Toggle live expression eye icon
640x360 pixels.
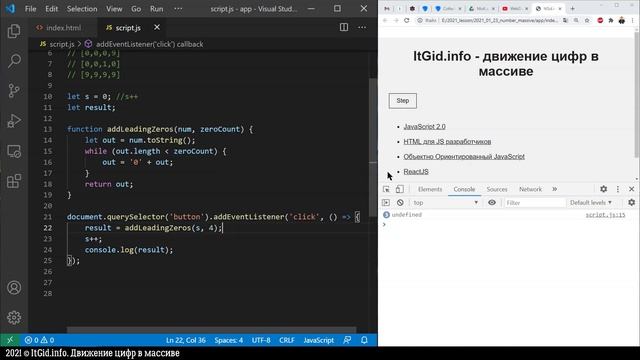[x=492, y=202]
